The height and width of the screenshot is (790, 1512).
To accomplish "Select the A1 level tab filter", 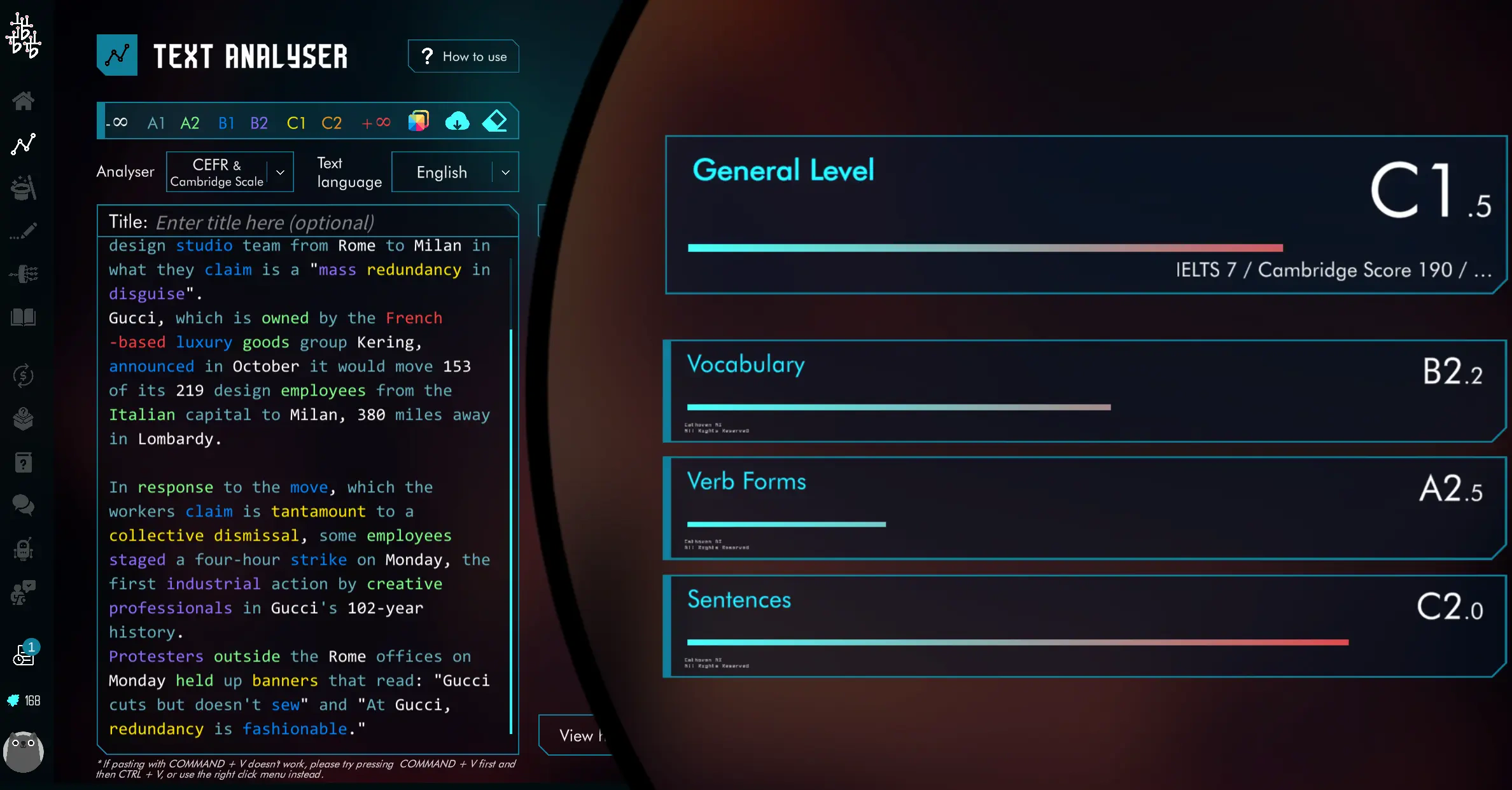I will click(157, 121).
